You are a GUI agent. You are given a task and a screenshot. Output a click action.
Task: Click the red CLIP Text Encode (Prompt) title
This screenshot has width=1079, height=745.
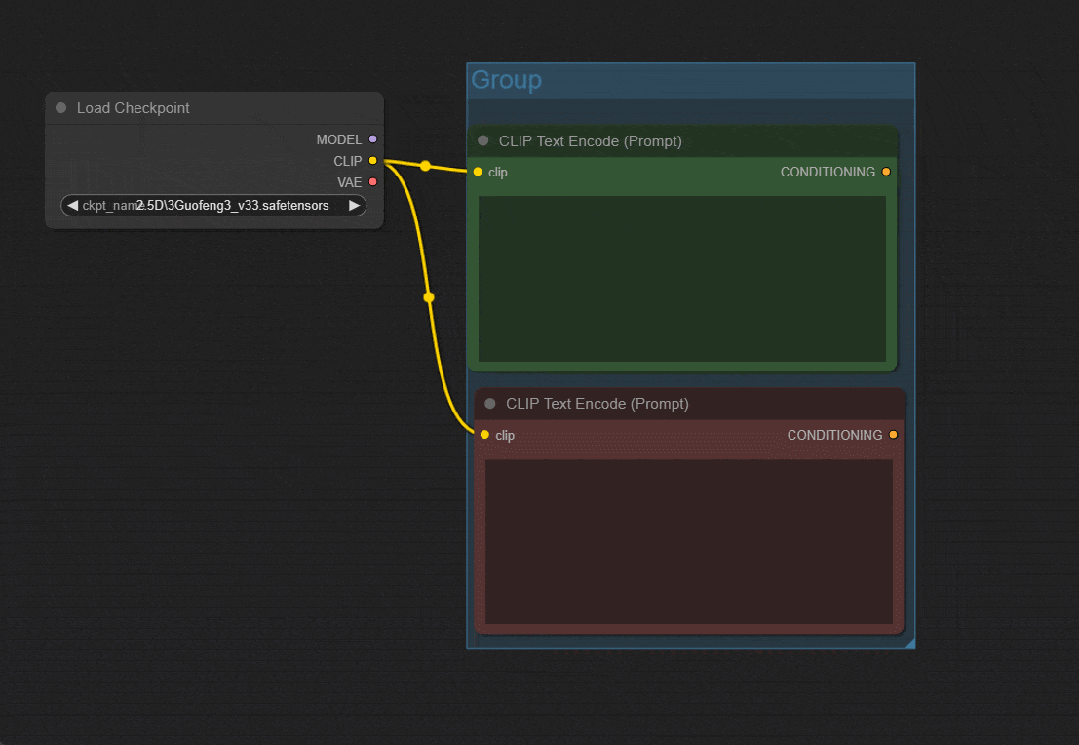pyautogui.click(x=597, y=404)
